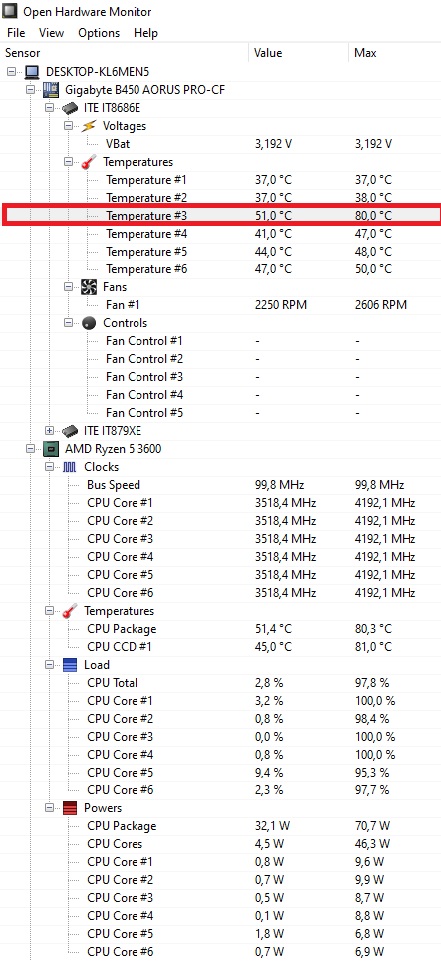Collapse the Fans section

69,287
